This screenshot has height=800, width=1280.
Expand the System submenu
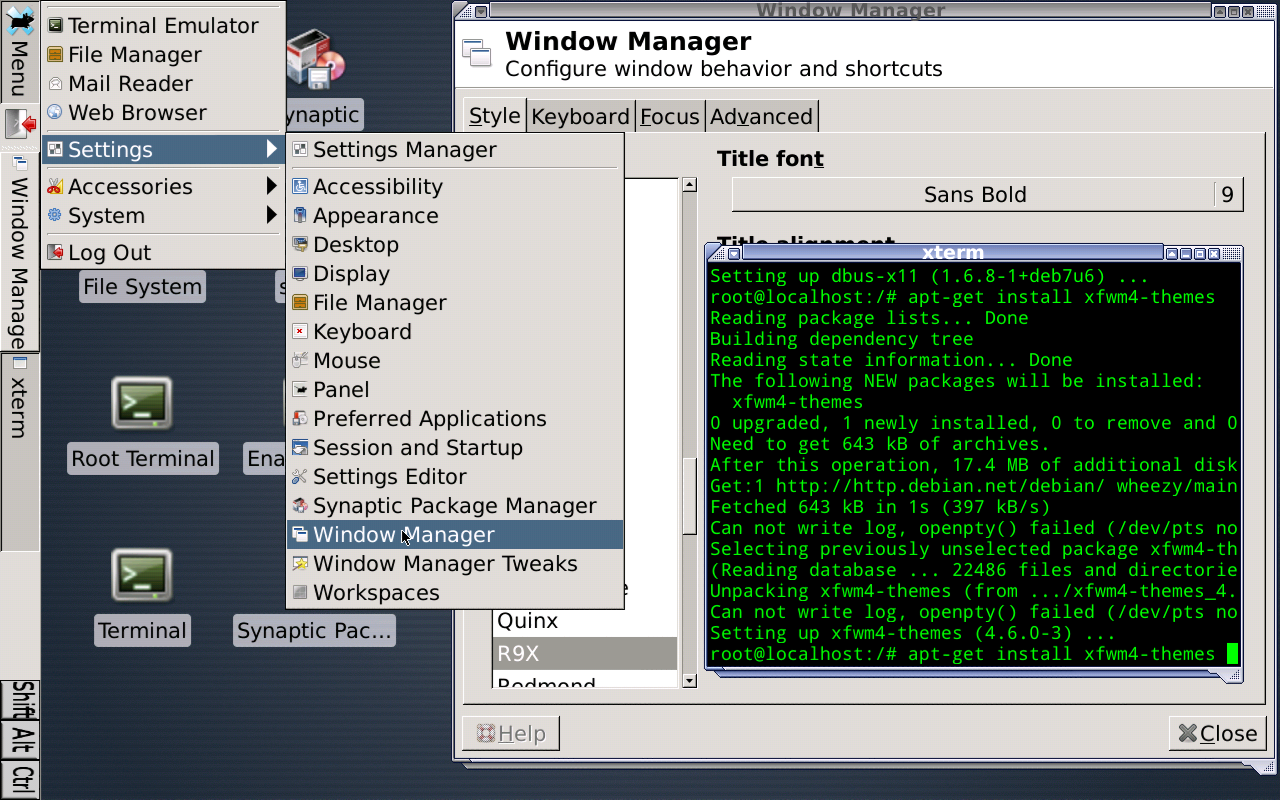click(105, 215)
